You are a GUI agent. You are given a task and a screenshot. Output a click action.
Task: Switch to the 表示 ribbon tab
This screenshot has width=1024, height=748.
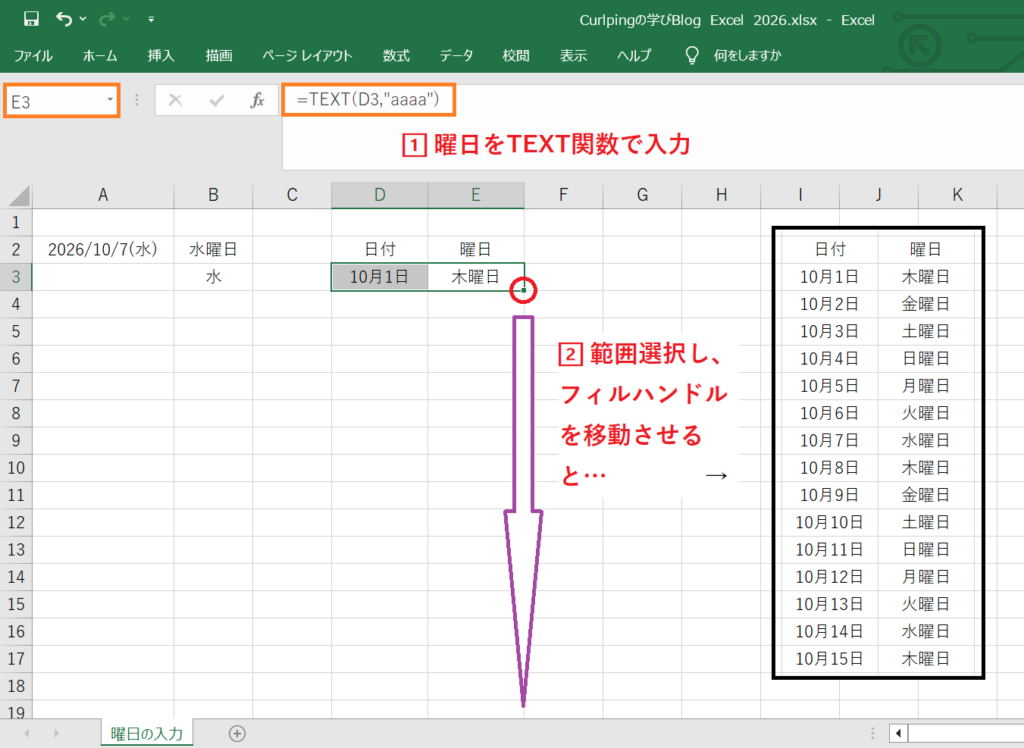click(x=573, y=56)
